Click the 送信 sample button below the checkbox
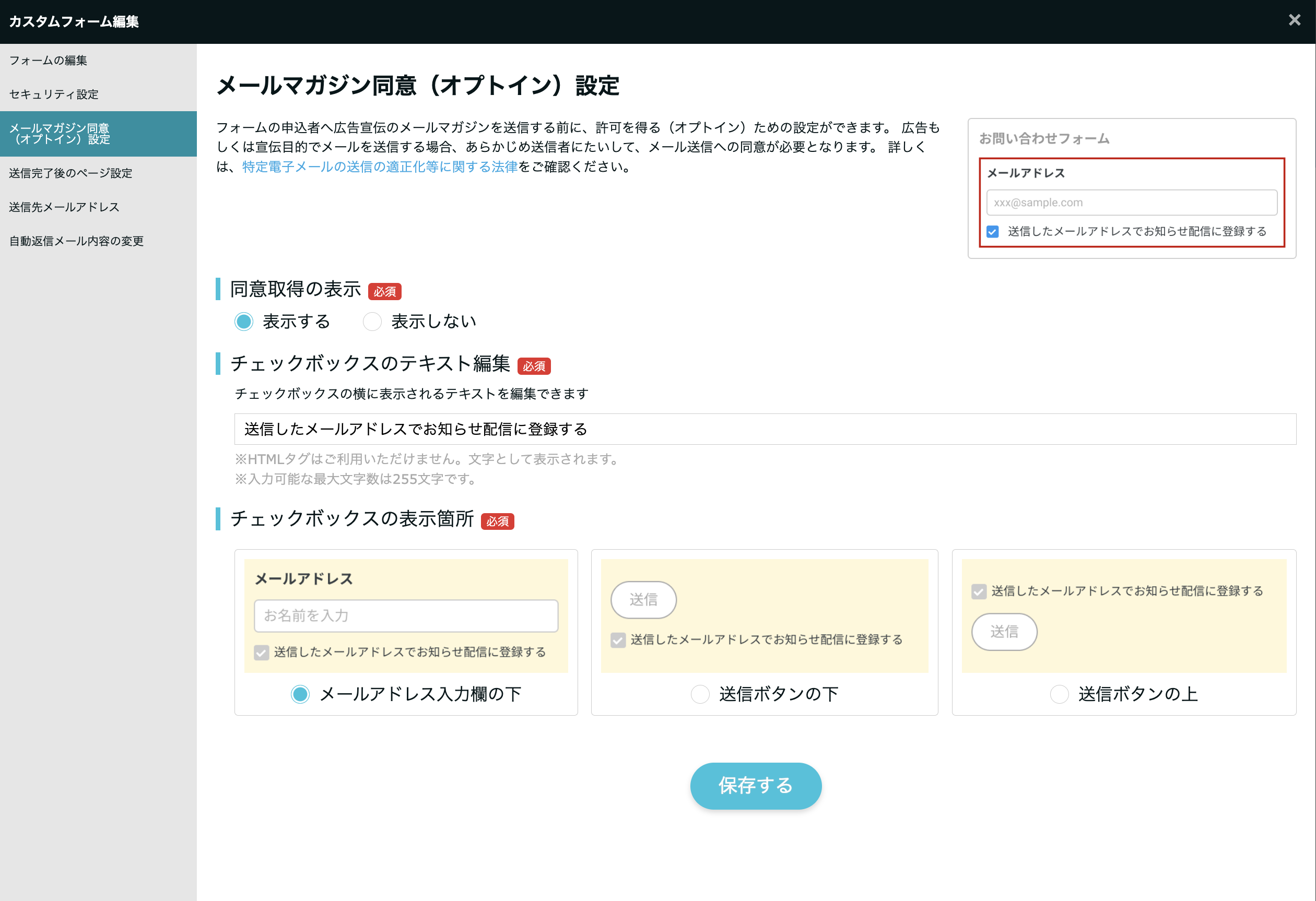The width and height of the screenshot is (1316, 901). [1004, 632]
